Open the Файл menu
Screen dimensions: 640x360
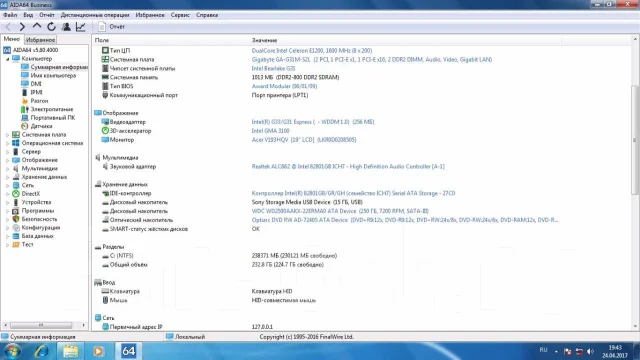[x=10, y=15]
